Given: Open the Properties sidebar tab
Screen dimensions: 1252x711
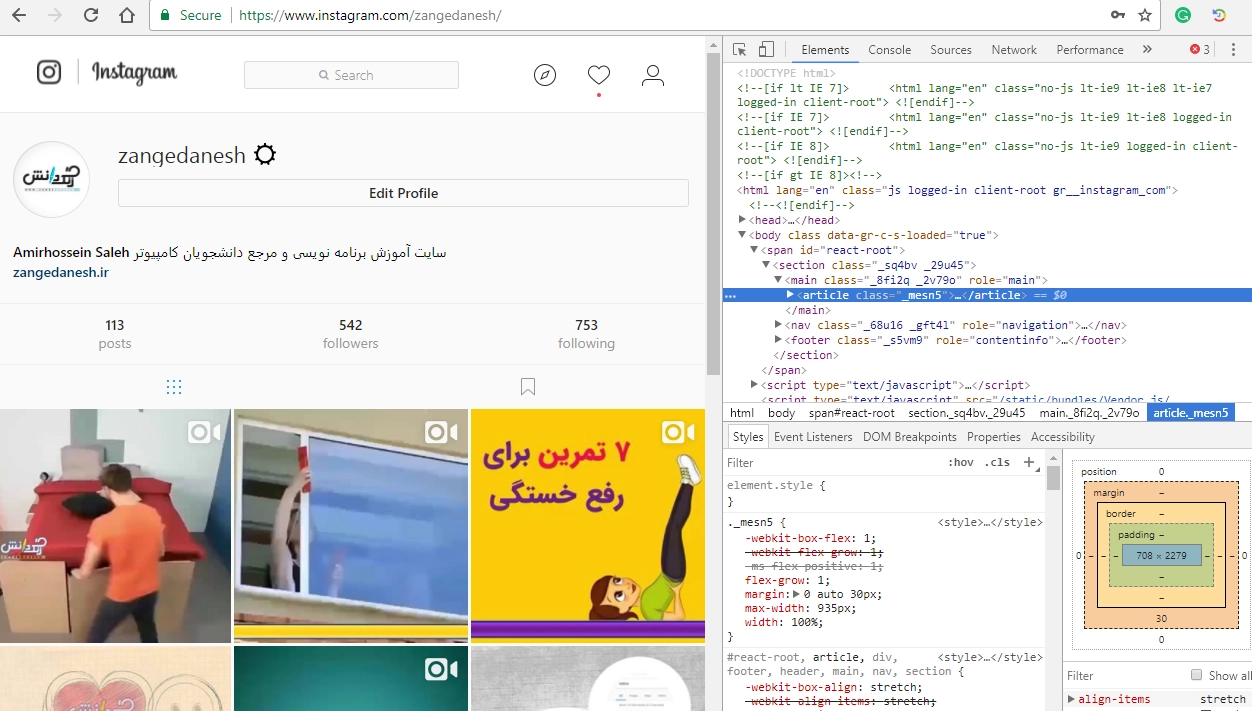Looking at the screenshot, I should tap(994, 437).
